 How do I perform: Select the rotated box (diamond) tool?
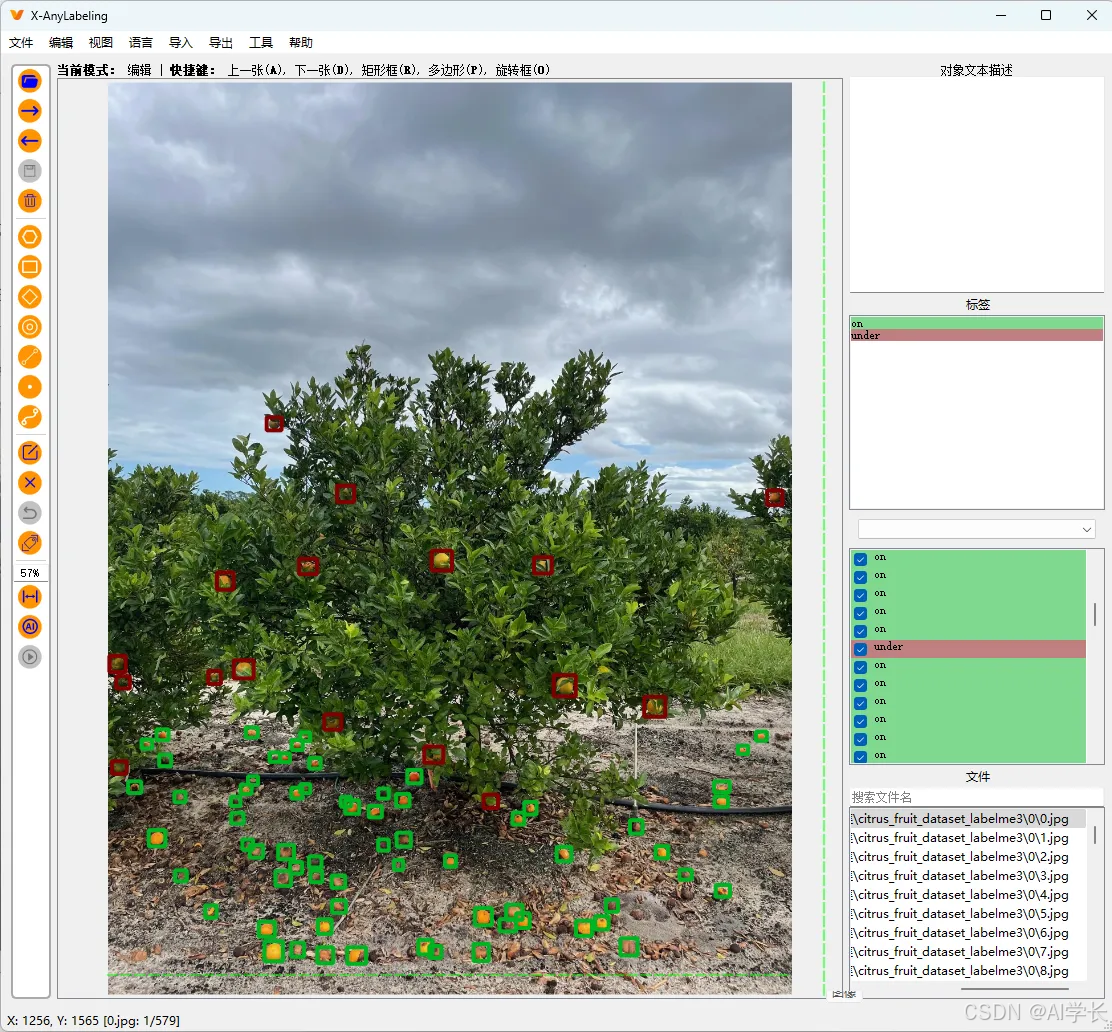(30, 297)
